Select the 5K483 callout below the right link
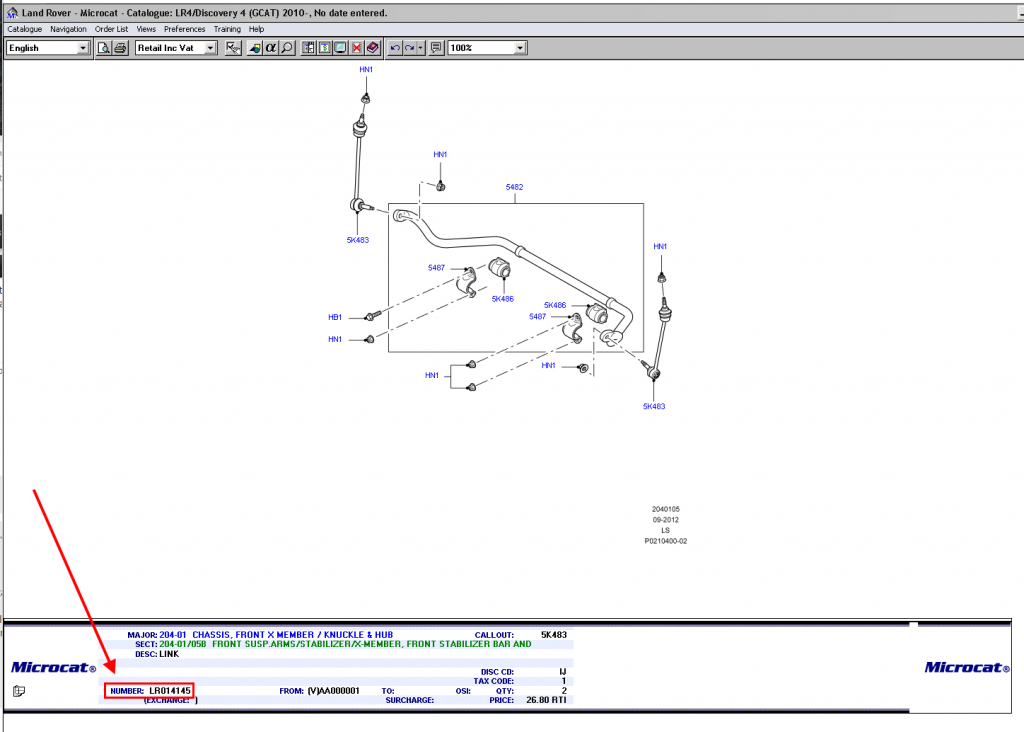 pyautogui.click(x=654, y=407)
